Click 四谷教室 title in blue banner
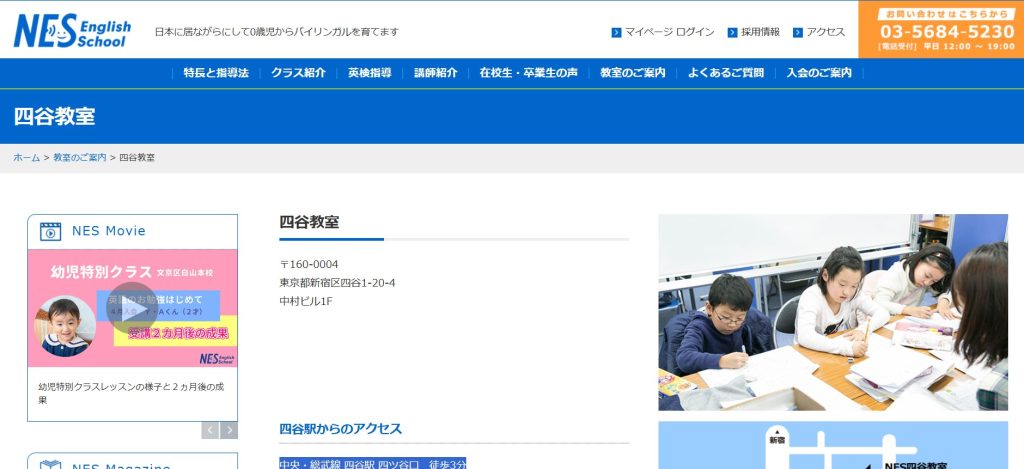Image resolution: width=1024 pixels, height=469 pixels. tap(54, 116)
